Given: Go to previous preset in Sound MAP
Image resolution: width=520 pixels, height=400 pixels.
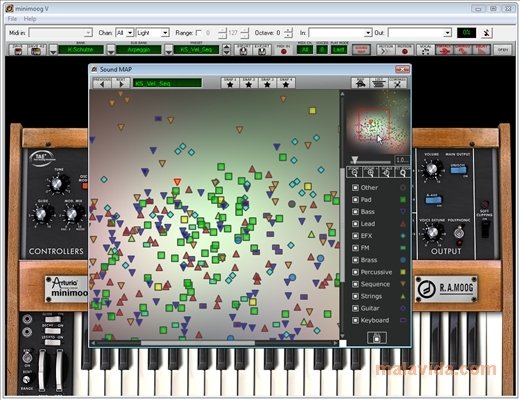Looking at the screenshot, I should [x=102, y=83].
